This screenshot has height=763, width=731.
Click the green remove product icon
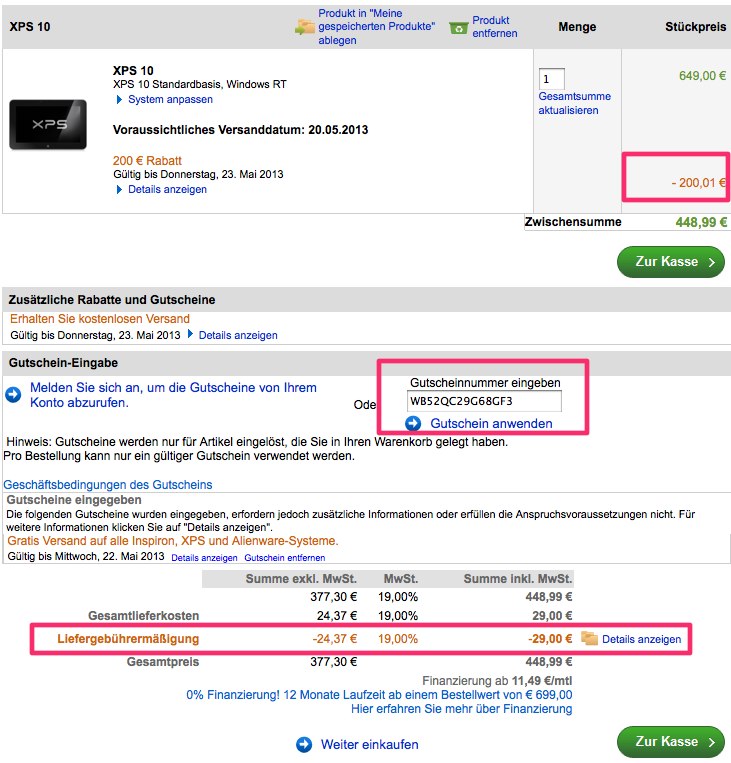pos(459,27)
